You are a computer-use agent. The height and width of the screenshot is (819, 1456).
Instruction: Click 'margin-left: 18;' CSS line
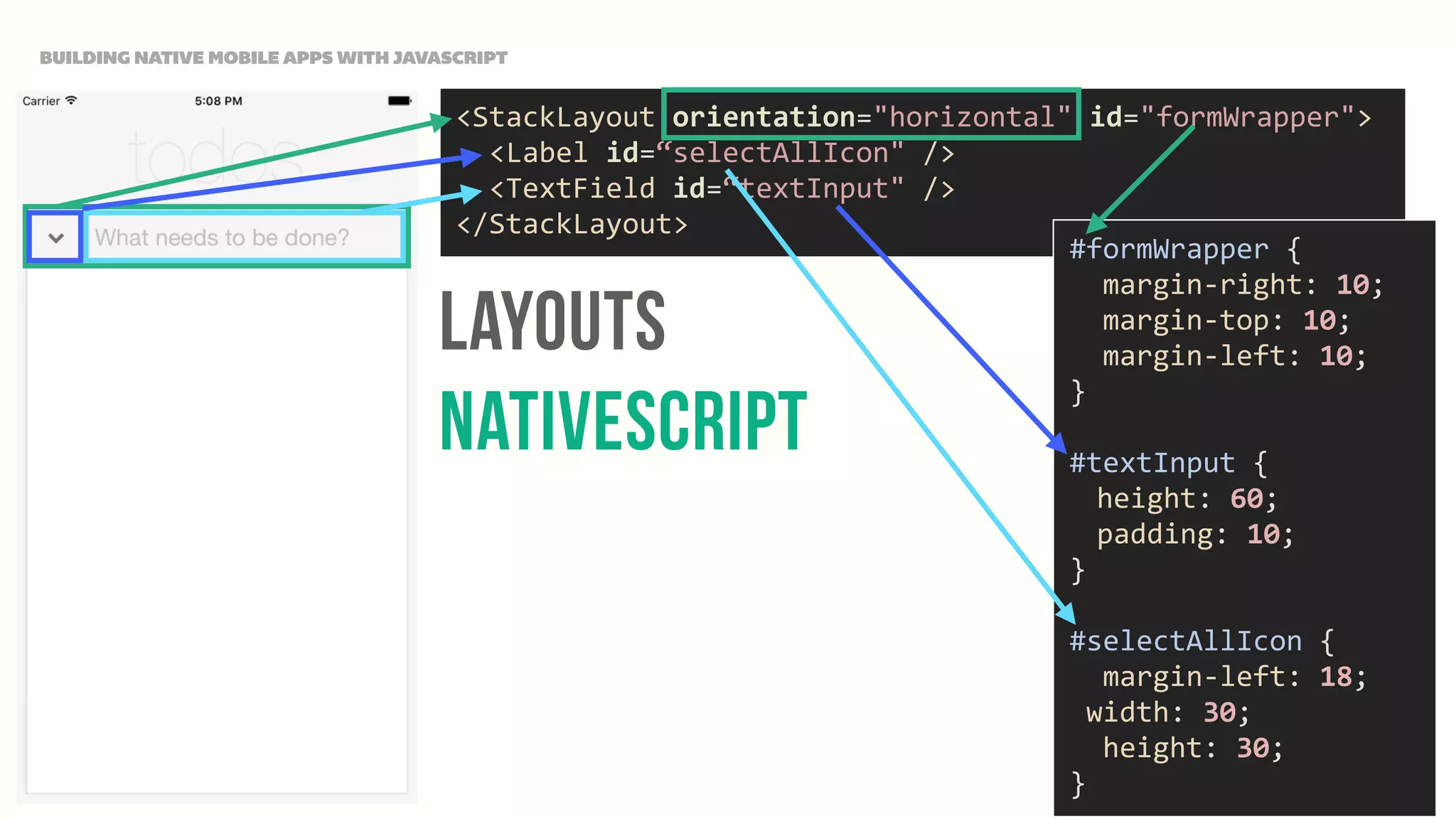click(x=1234, y=677)
